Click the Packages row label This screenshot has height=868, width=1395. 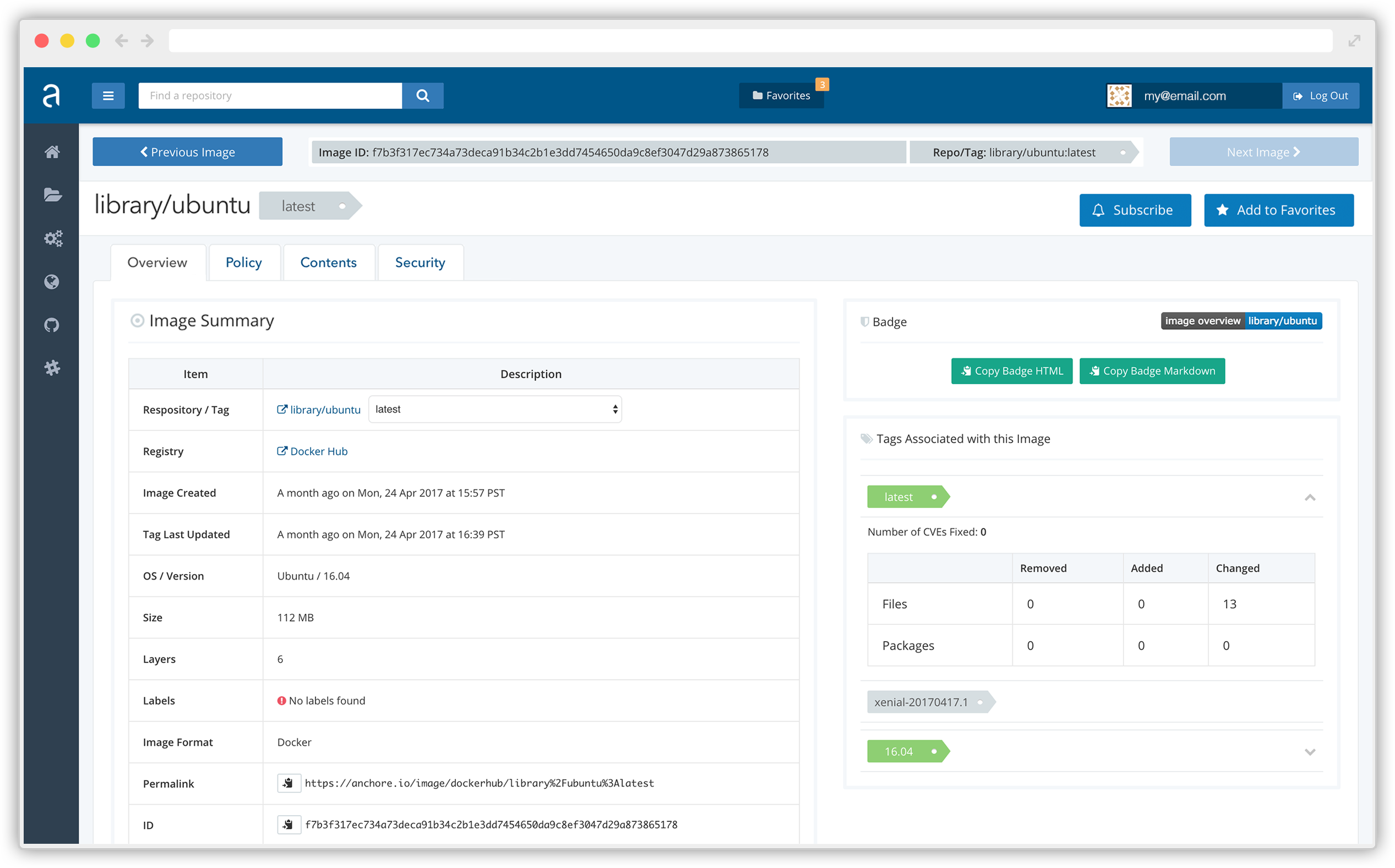(x=908, y=645)
